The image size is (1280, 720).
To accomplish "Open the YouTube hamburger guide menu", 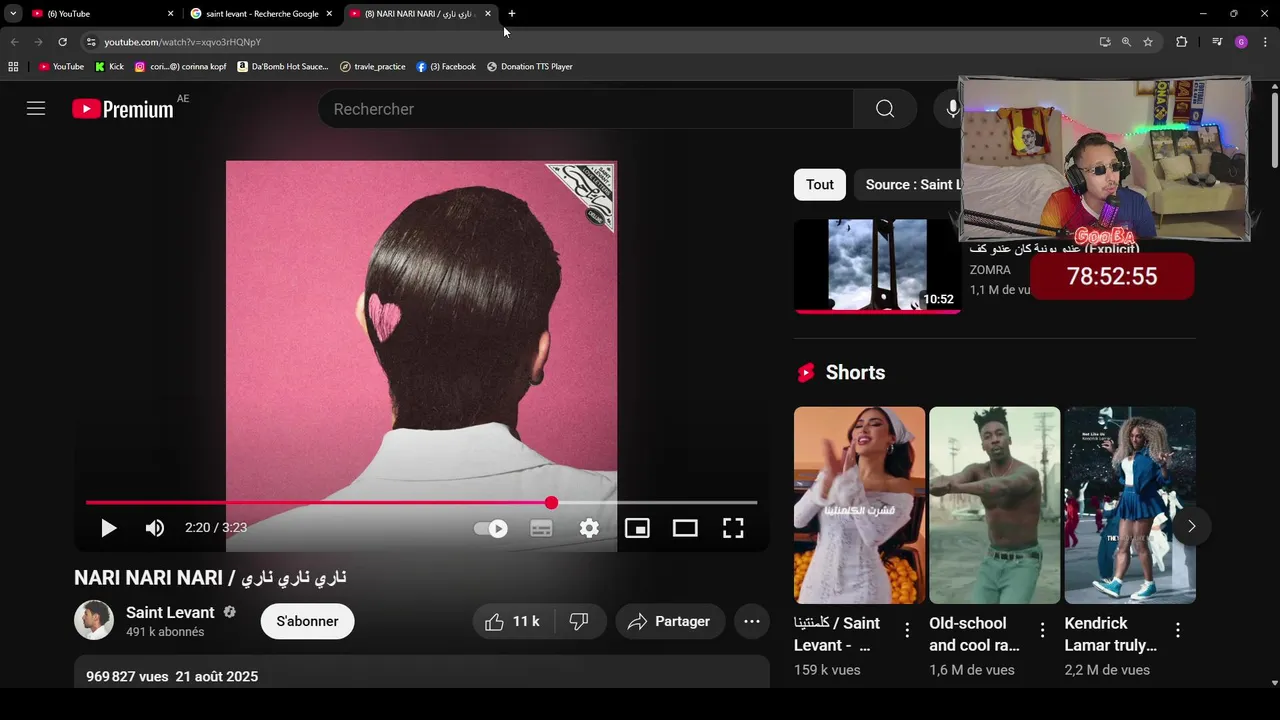I will (x=36, y=109).
